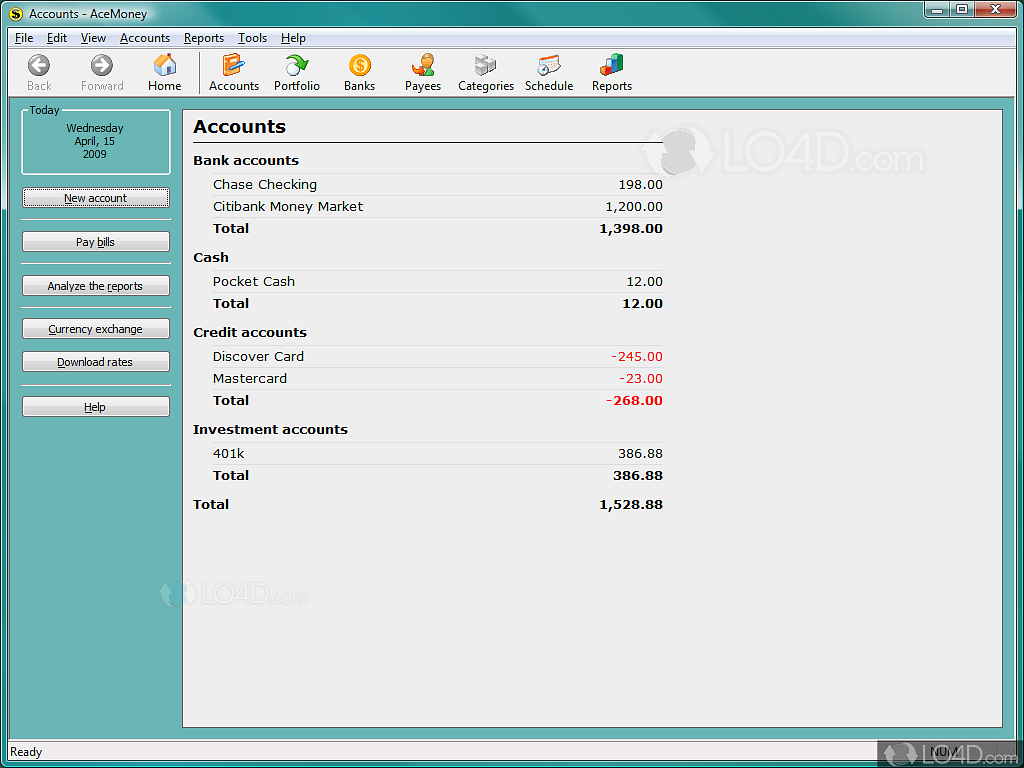Go to the Home screen
This screenshot has width=1024, height=768.
pyautogui.click(x=164, y=72)
